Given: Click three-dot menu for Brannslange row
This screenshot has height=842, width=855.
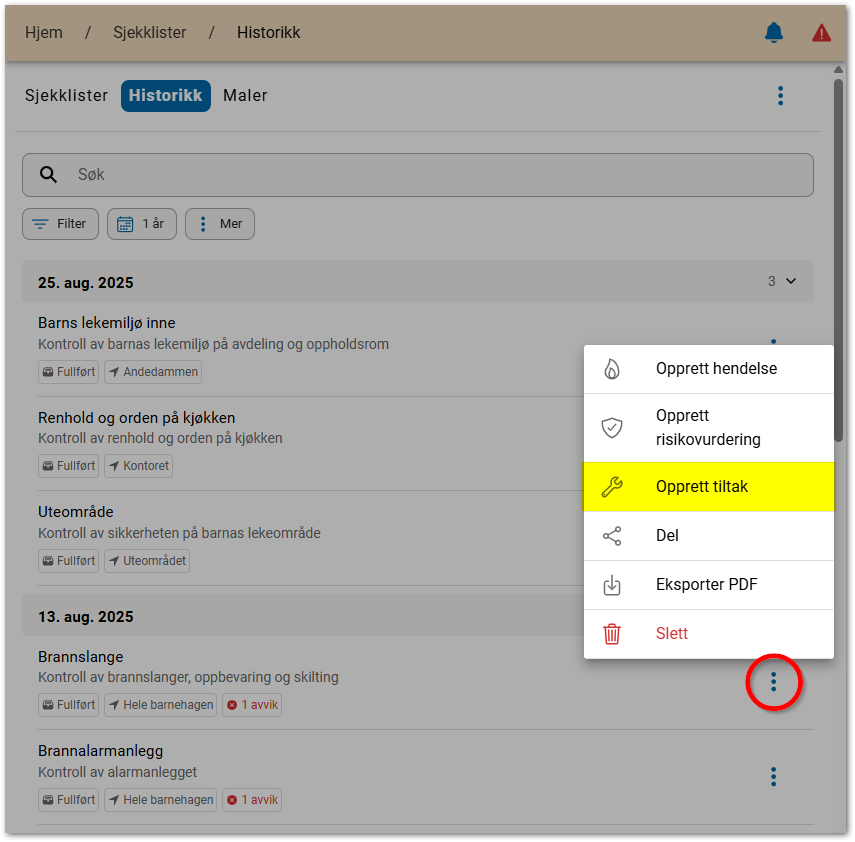Looking at the screenshot, I should coord(773,683).
